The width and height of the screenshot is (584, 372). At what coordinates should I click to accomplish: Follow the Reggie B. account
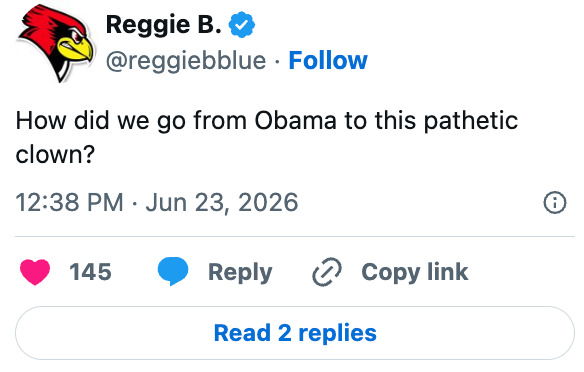pyautogui.click(x=328, y=60)
